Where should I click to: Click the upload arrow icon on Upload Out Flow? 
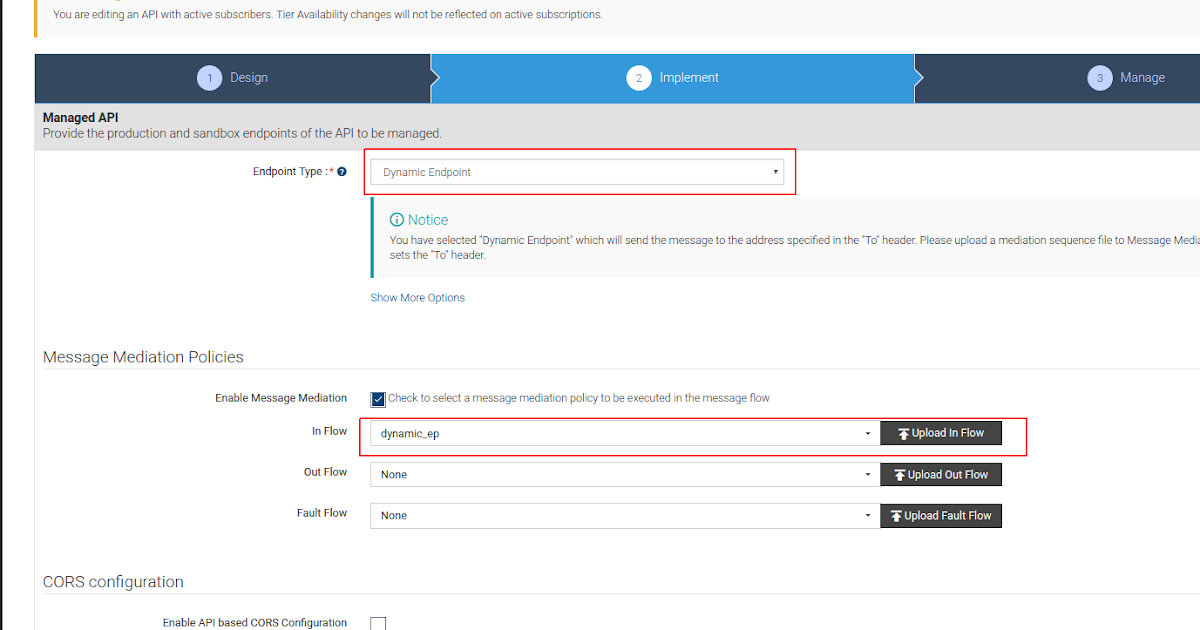coord(898,474)
